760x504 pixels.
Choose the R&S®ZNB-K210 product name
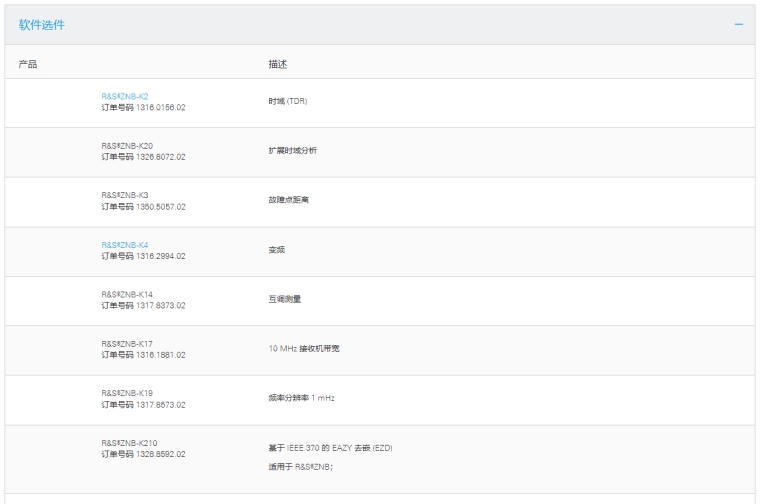coord(129,443)
